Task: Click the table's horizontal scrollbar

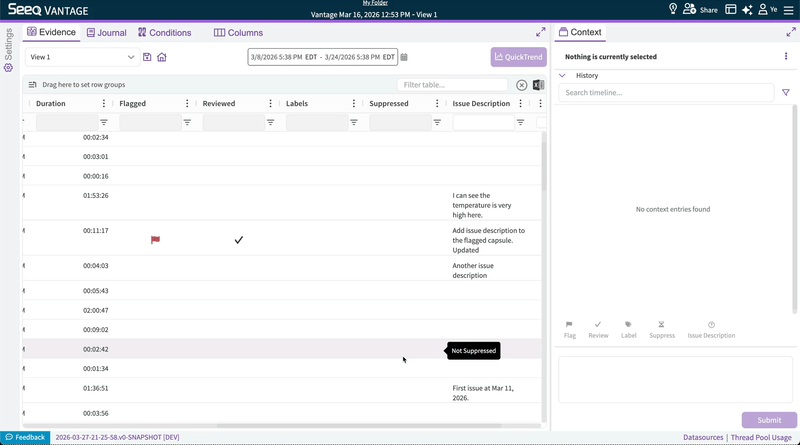Action: (359, 426)
